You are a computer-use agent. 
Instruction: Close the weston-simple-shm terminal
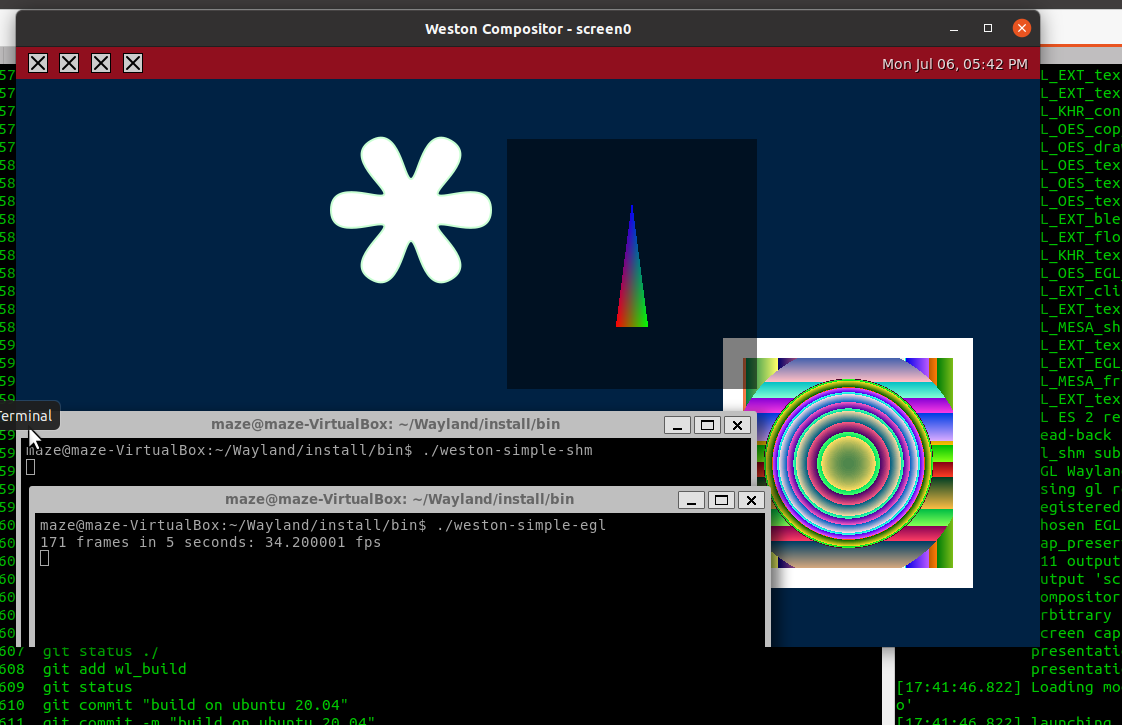[x=737, y=425]
